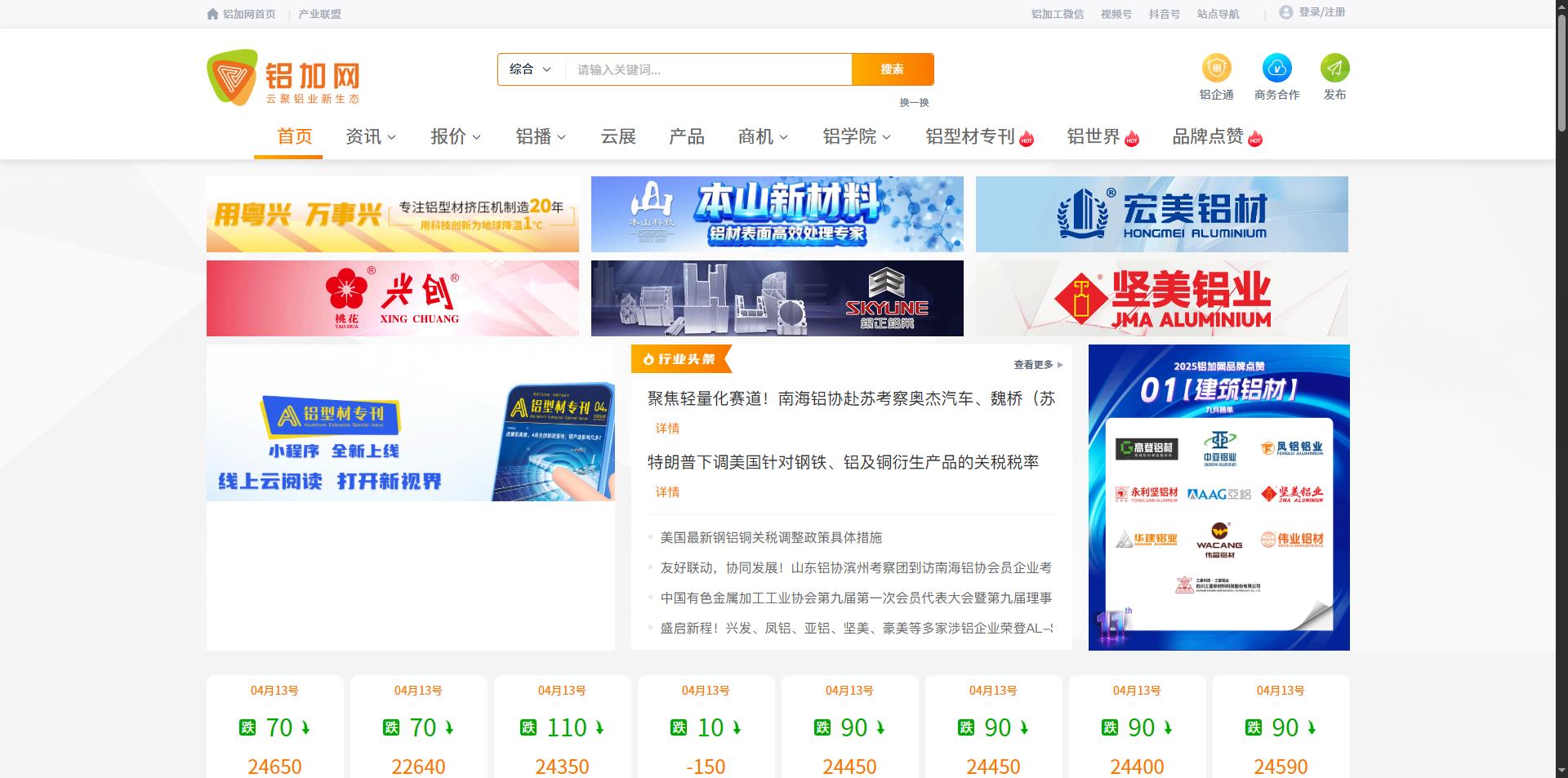
Task: Click the user avatar icon by 登录/注册
Action: (1285, 12)
